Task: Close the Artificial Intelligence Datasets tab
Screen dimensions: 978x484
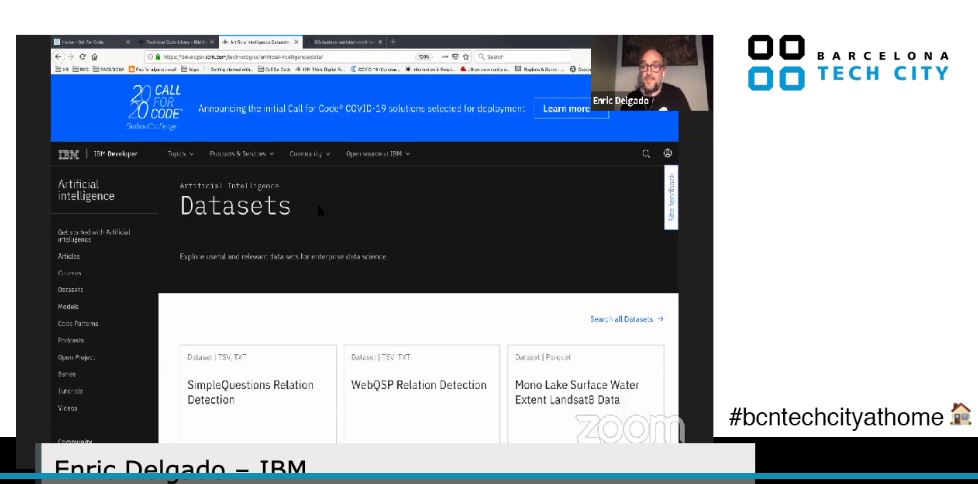Action: click(296, 42)
